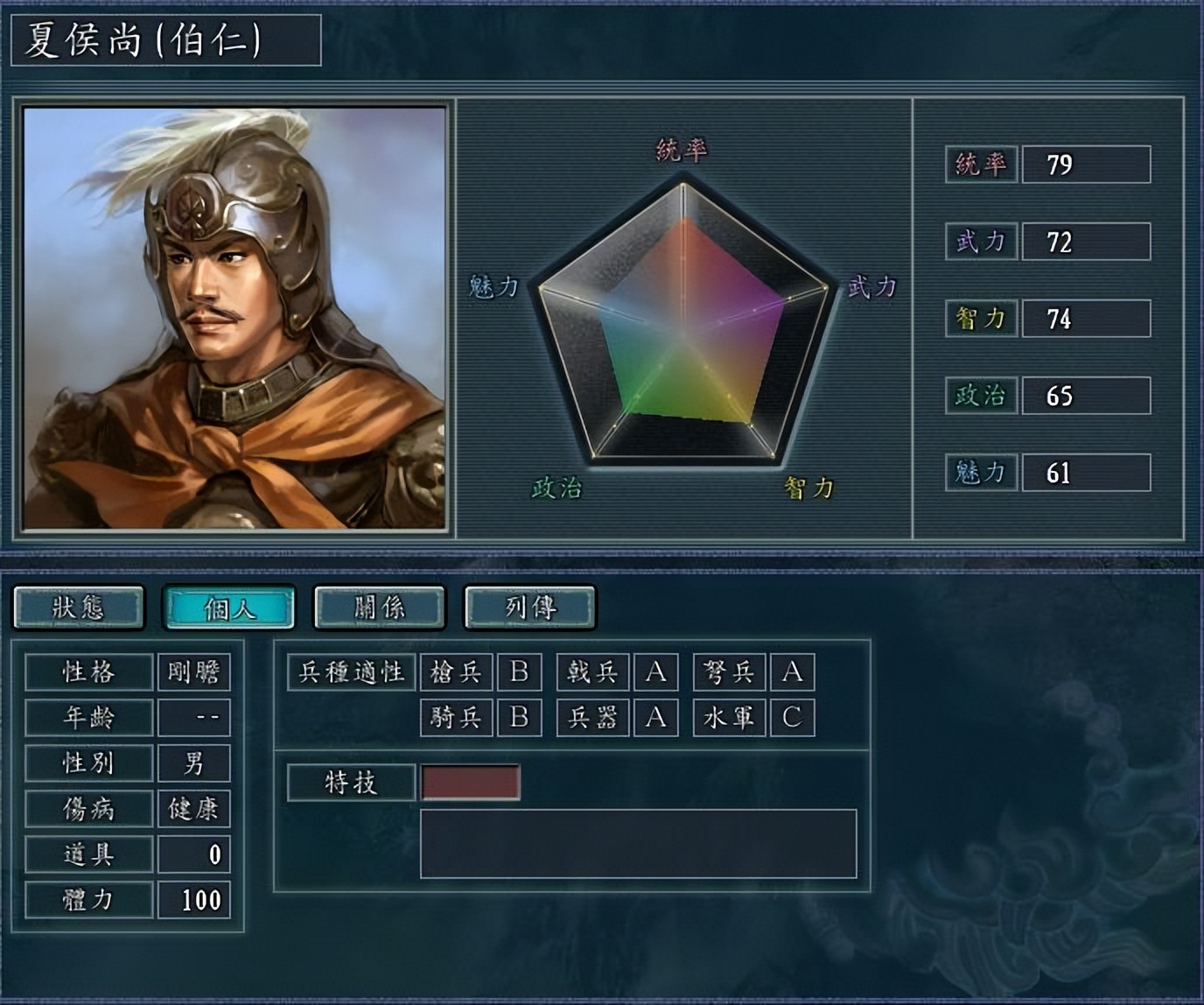The height and width of the screenshot is (1005, 1204).
Task: Select the 個人 tab
Action: pos(229,607)
